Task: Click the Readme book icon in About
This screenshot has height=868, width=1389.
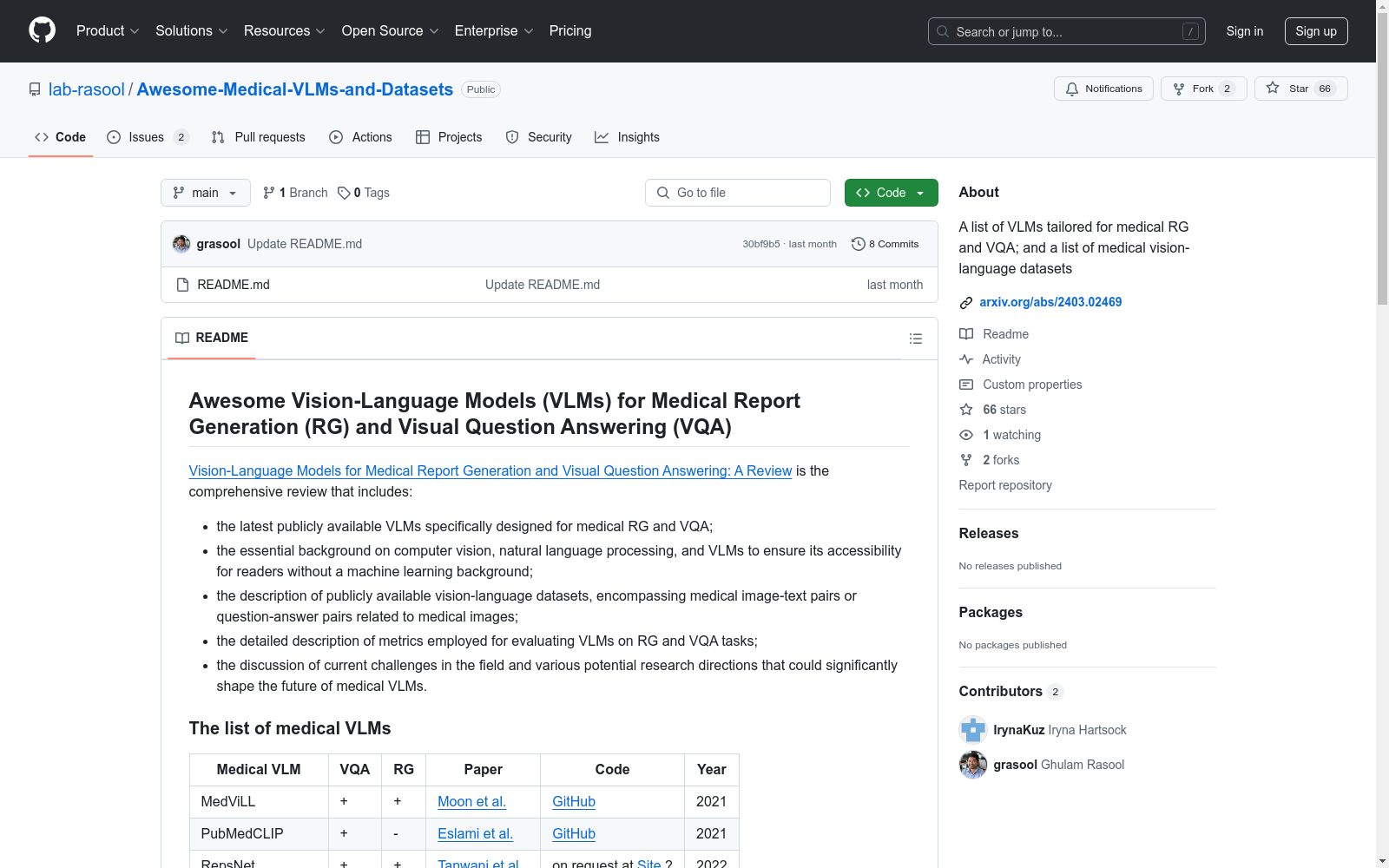Action: 966,334
